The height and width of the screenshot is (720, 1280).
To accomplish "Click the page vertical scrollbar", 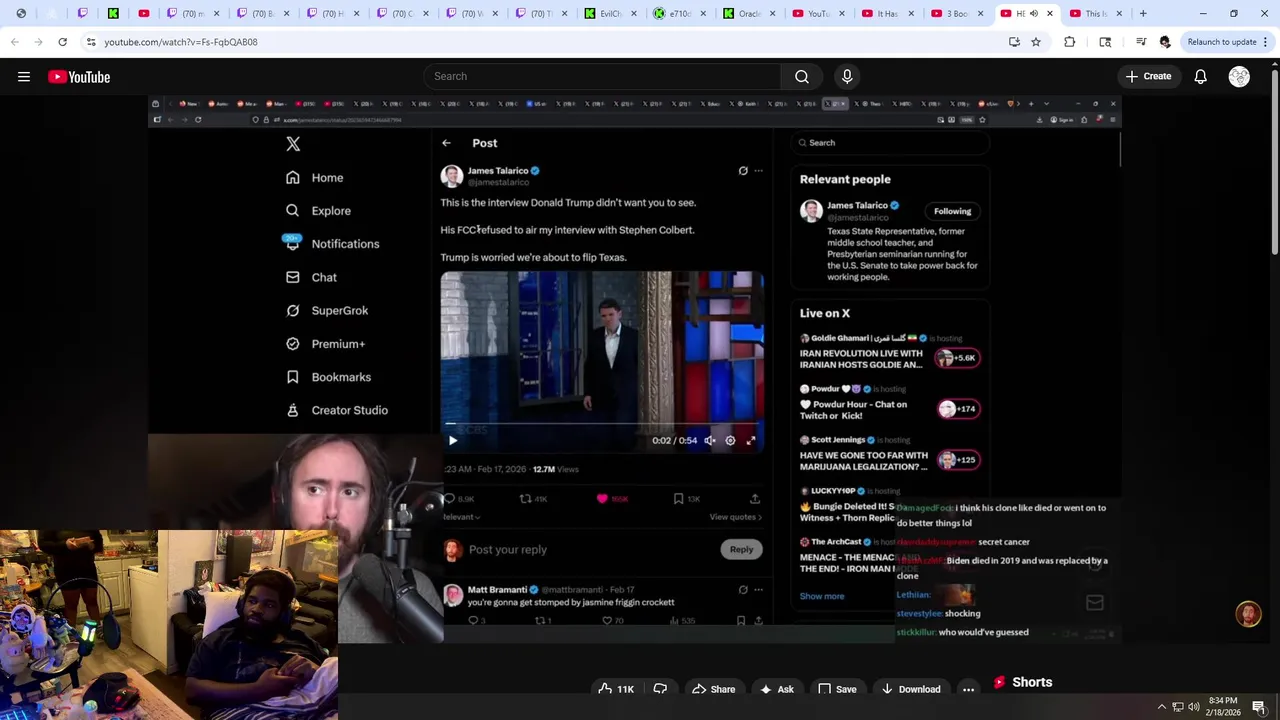I will point(1274,160).
